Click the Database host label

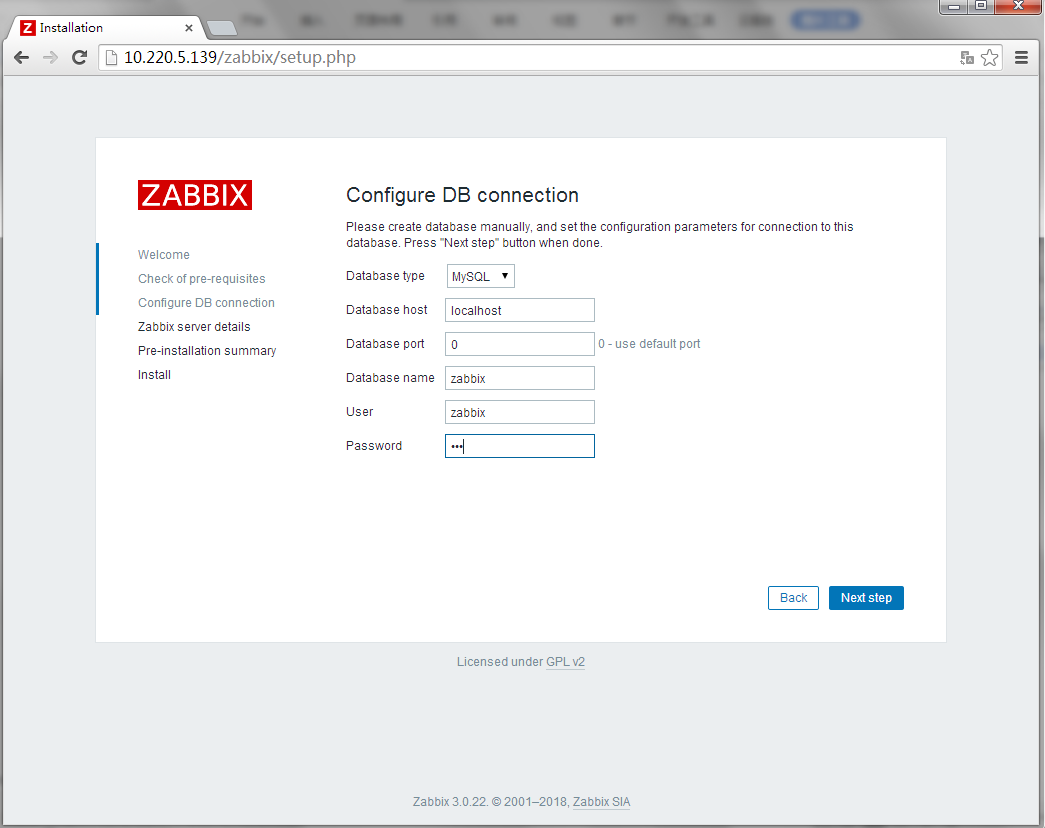[387, 310]
